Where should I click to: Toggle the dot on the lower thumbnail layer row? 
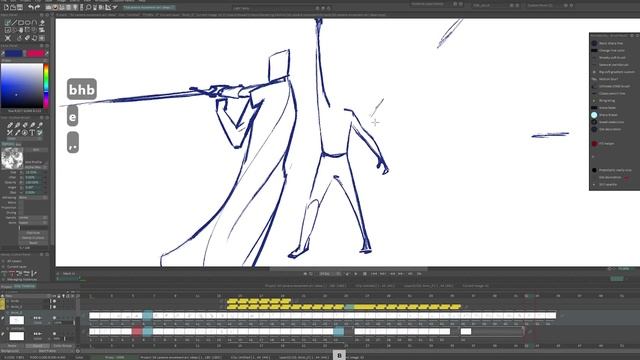pos(54,333)
